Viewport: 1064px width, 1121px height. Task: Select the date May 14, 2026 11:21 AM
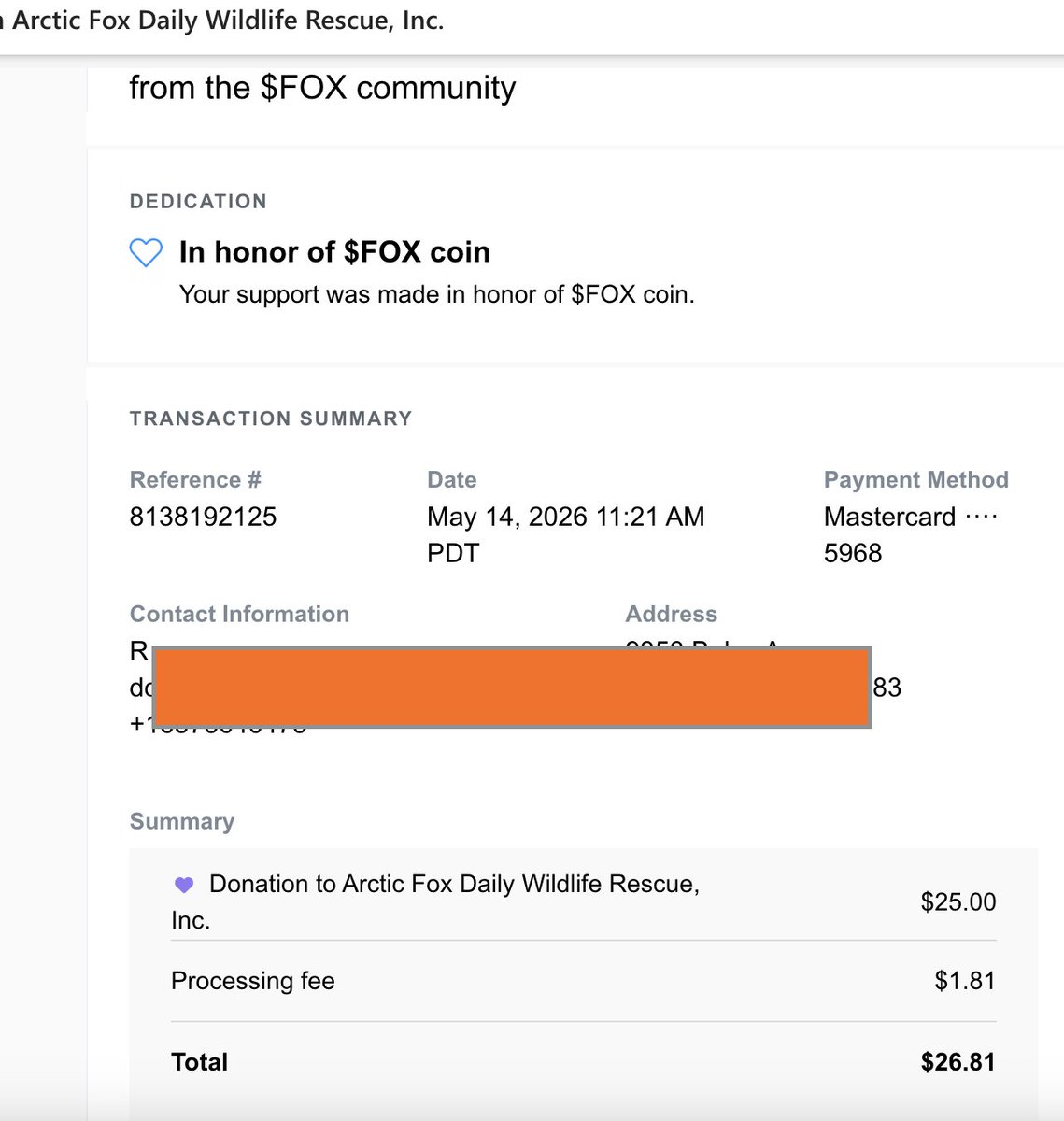(x=566, y=534)
